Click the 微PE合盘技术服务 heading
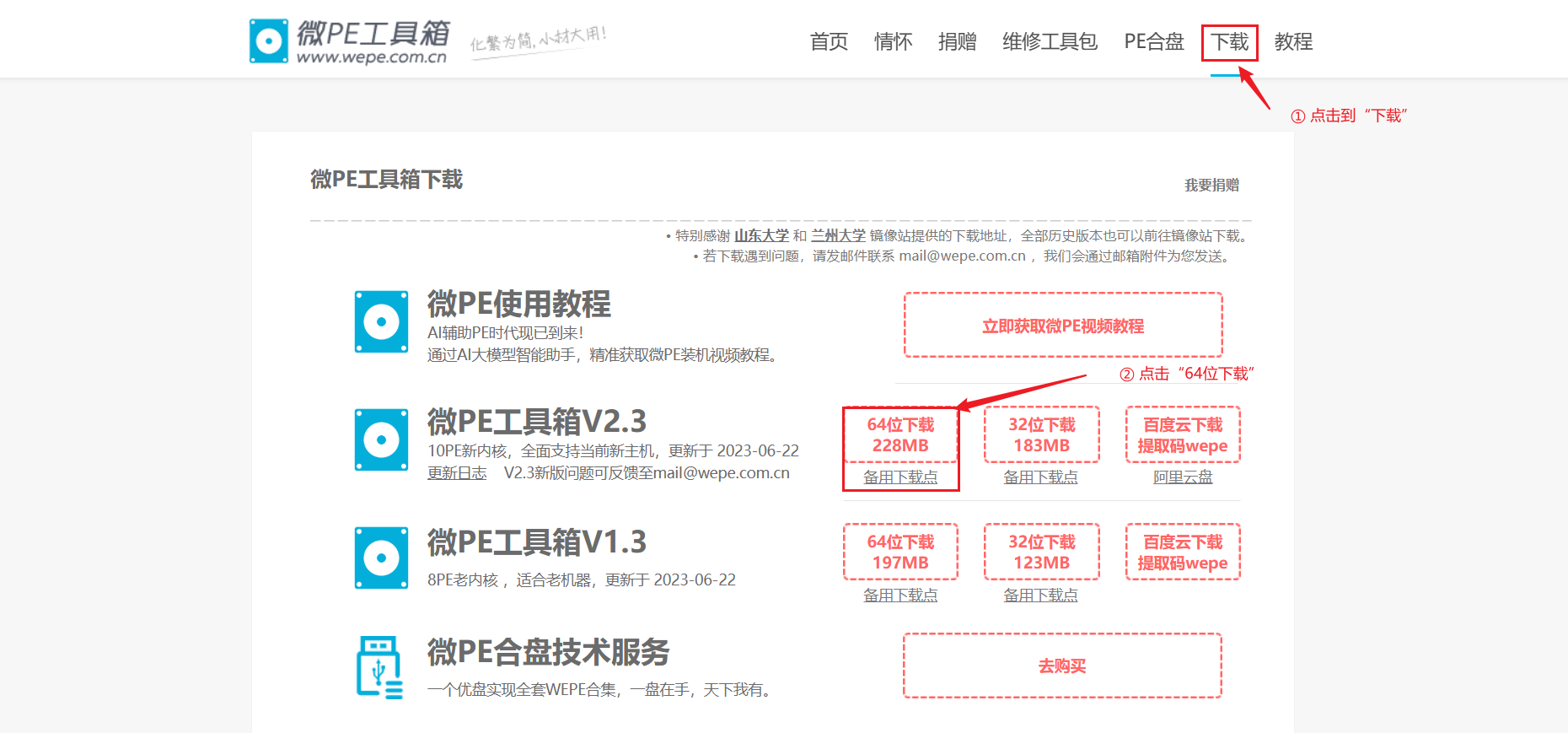The height and width of the screenshot is (733, 1568). pos(549,652)
